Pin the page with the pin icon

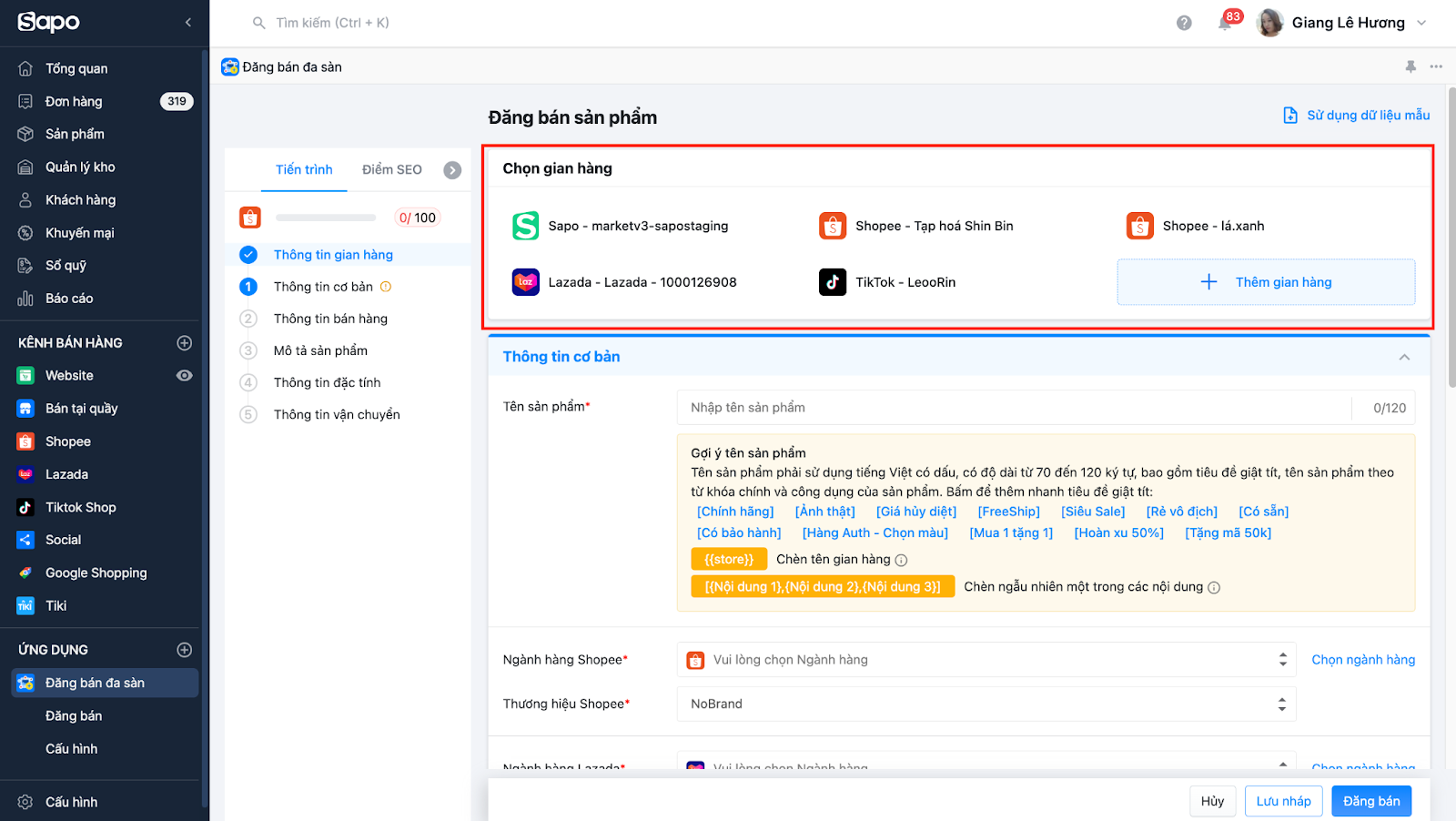coord(1410,66)
